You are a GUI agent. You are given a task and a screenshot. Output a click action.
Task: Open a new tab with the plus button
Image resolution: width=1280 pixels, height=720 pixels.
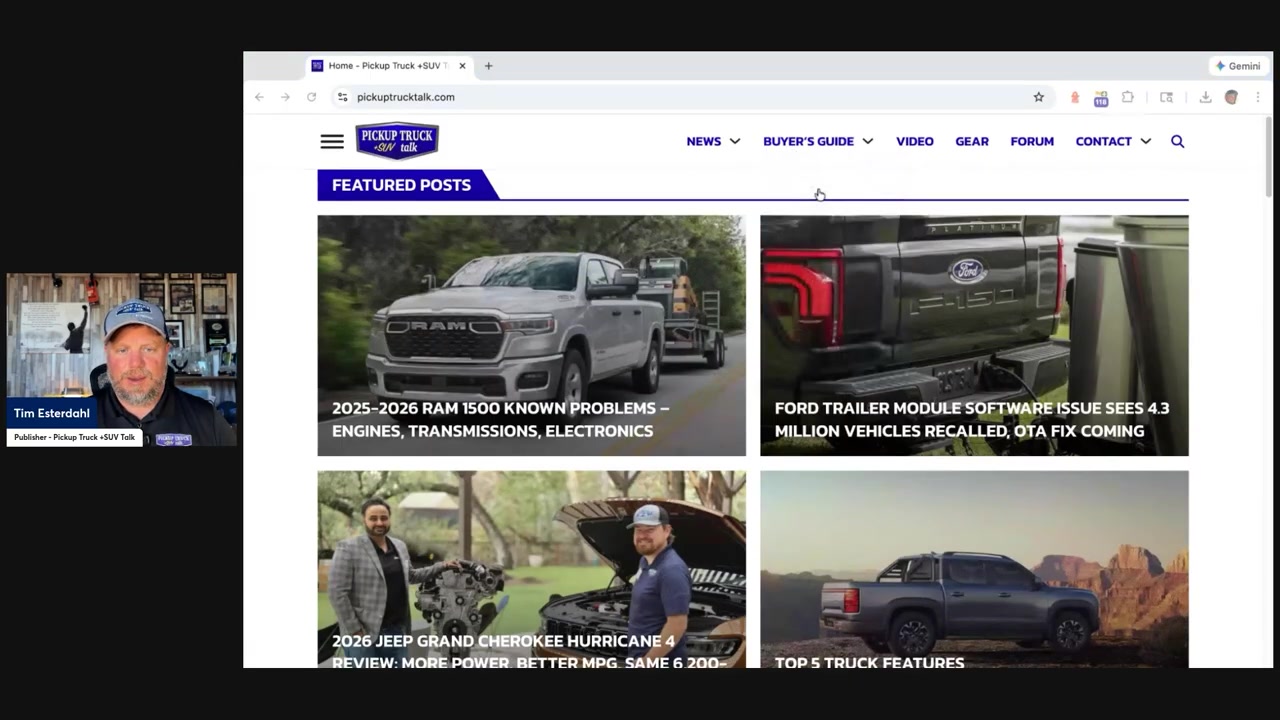point(488,66)
